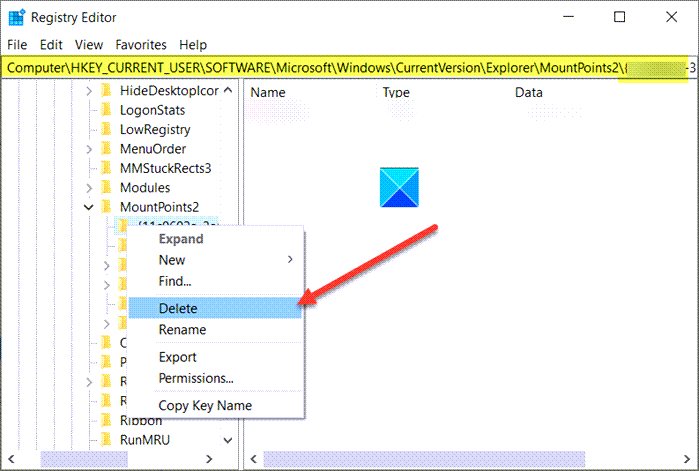
Task: Select the MountPoints2 key
Action: coord(159,207)
